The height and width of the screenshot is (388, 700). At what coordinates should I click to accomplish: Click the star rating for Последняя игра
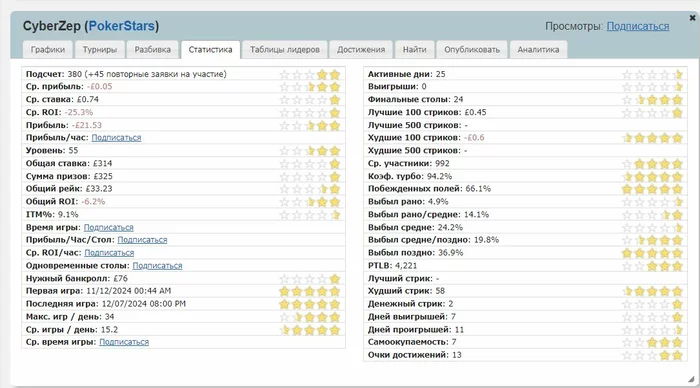tap(310, 305)
